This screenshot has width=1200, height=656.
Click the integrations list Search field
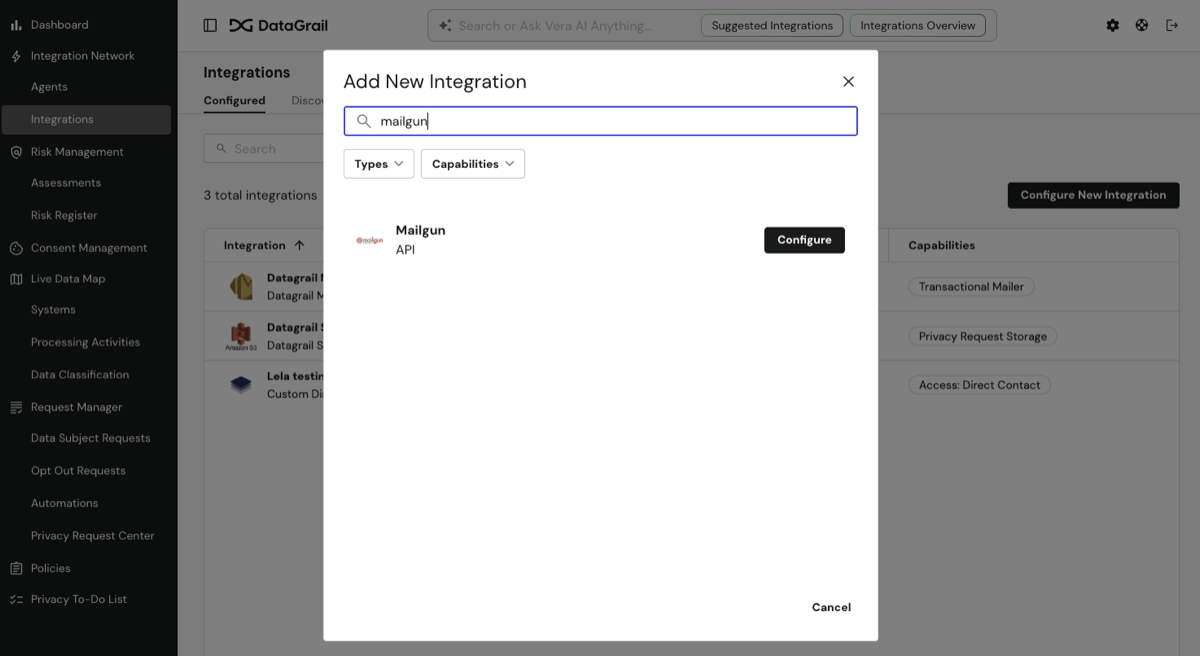(x=263, y=149)
